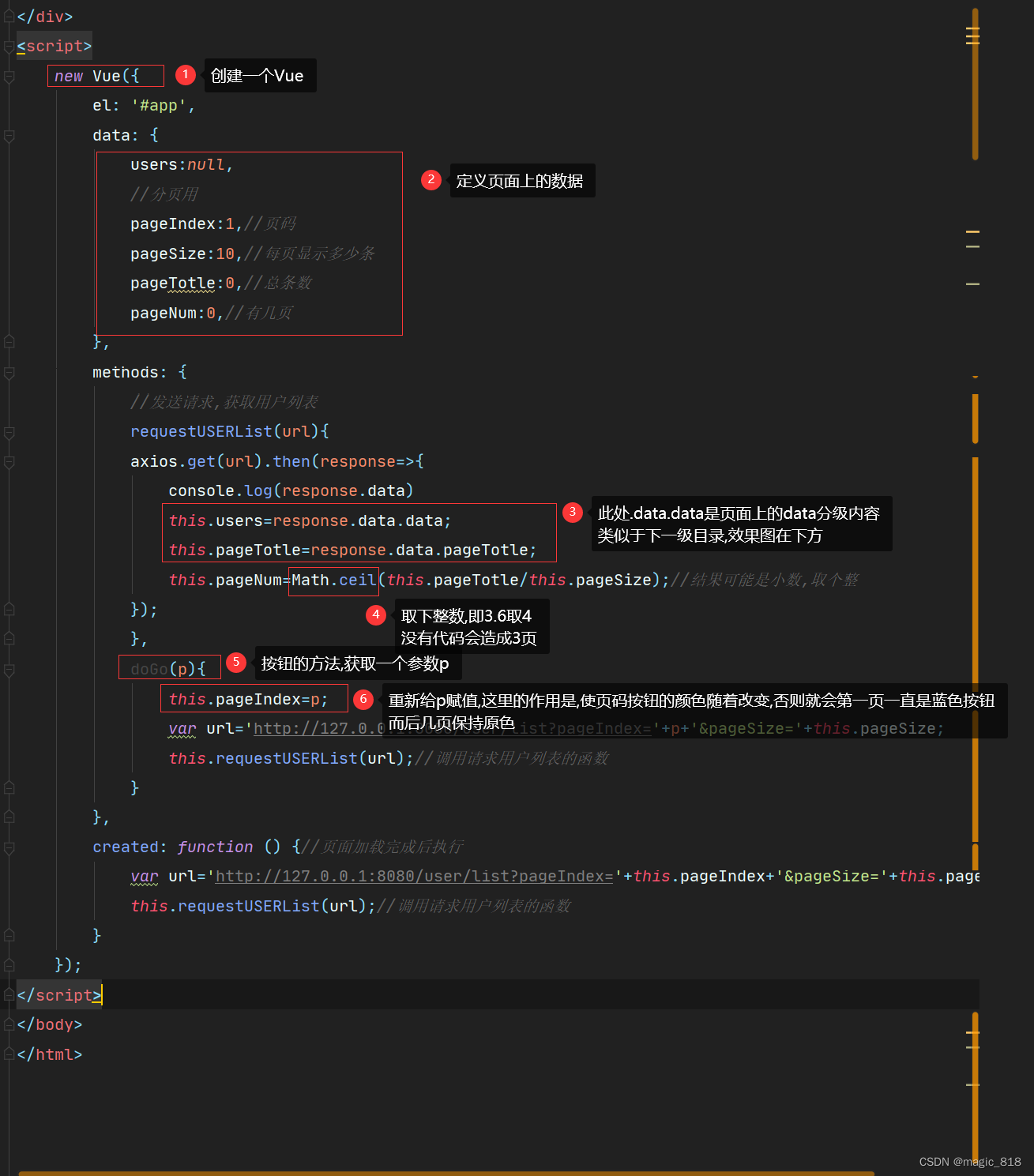The height and width of the screenshot is (1176, 1034).
Task: Click the pageSize:10 line
Action: click(x=253, y=254)
